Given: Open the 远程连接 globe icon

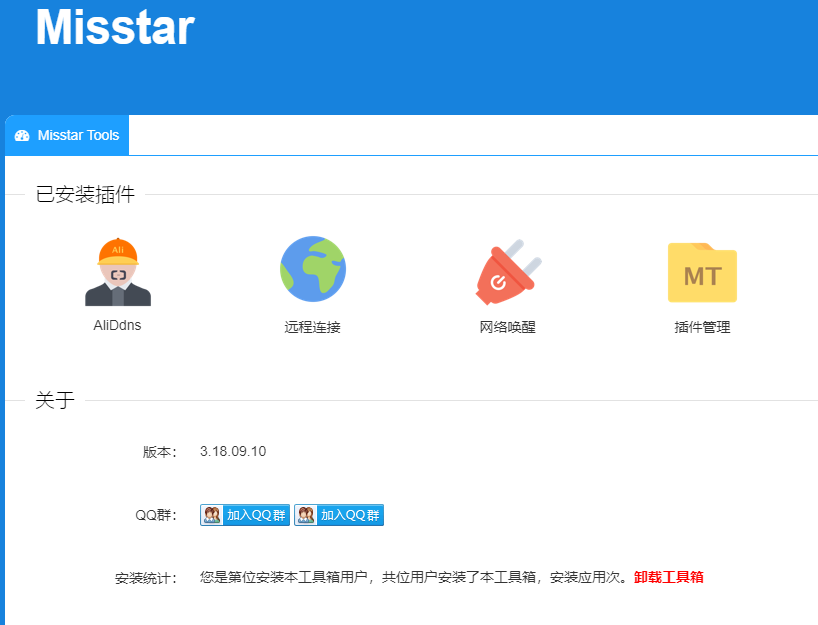Looking at the screenshot, I should [313, 269].
